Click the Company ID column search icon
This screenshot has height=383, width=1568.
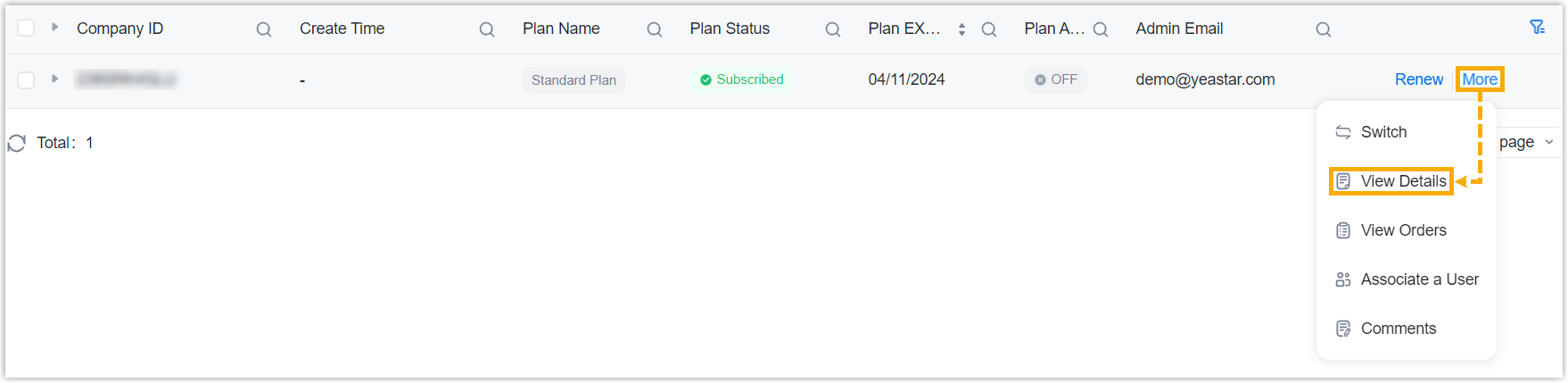264,29
